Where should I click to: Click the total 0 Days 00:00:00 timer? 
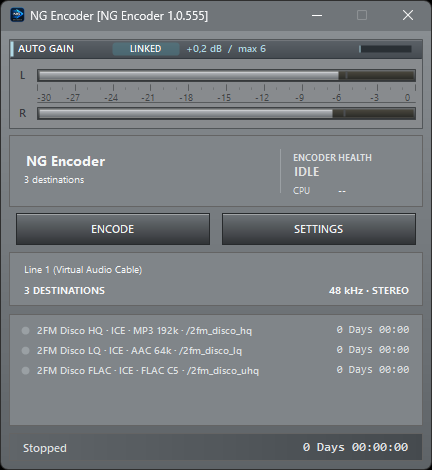pyautogui.click(x=355, y=447)
